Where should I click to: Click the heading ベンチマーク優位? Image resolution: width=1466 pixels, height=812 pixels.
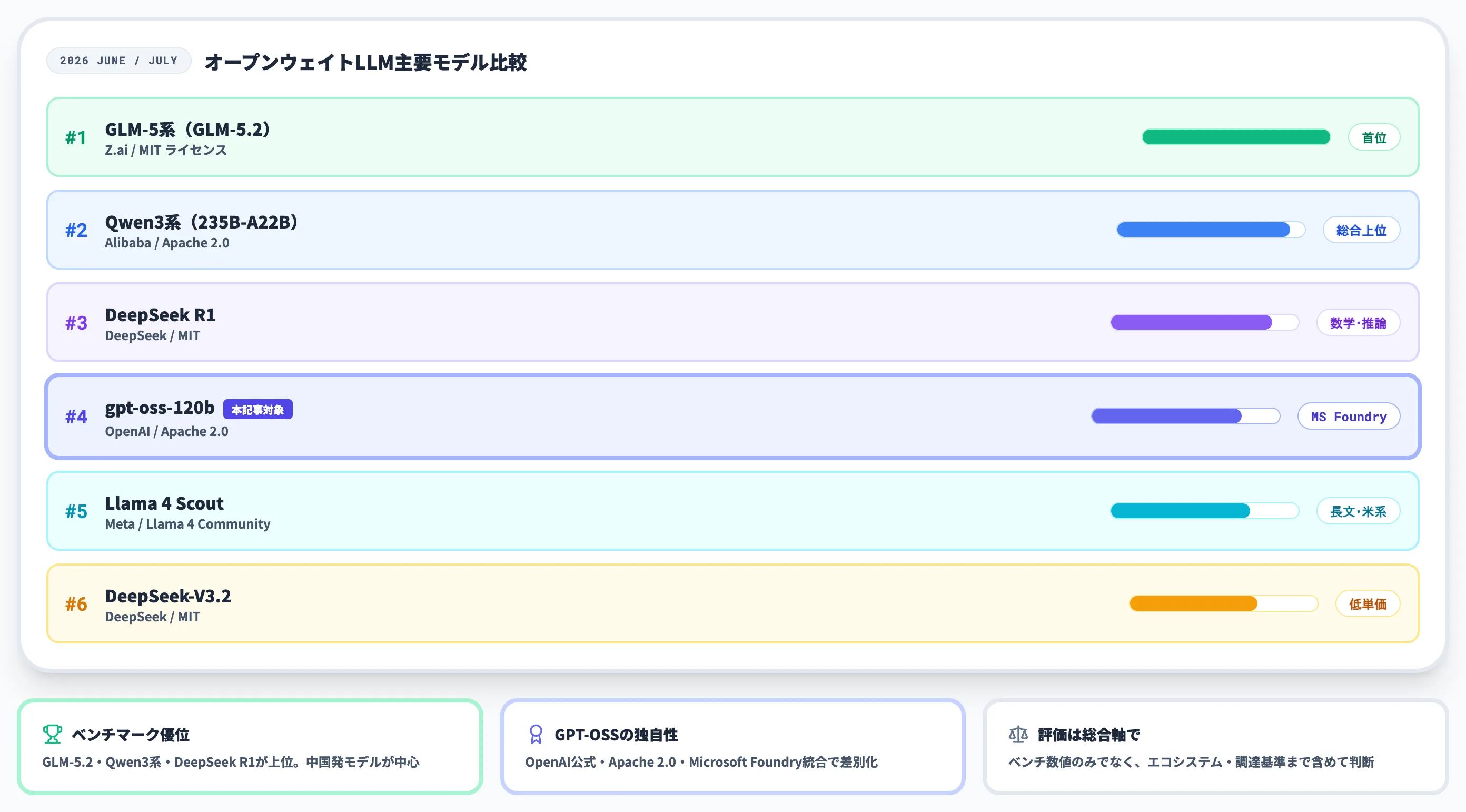point(130,735)
